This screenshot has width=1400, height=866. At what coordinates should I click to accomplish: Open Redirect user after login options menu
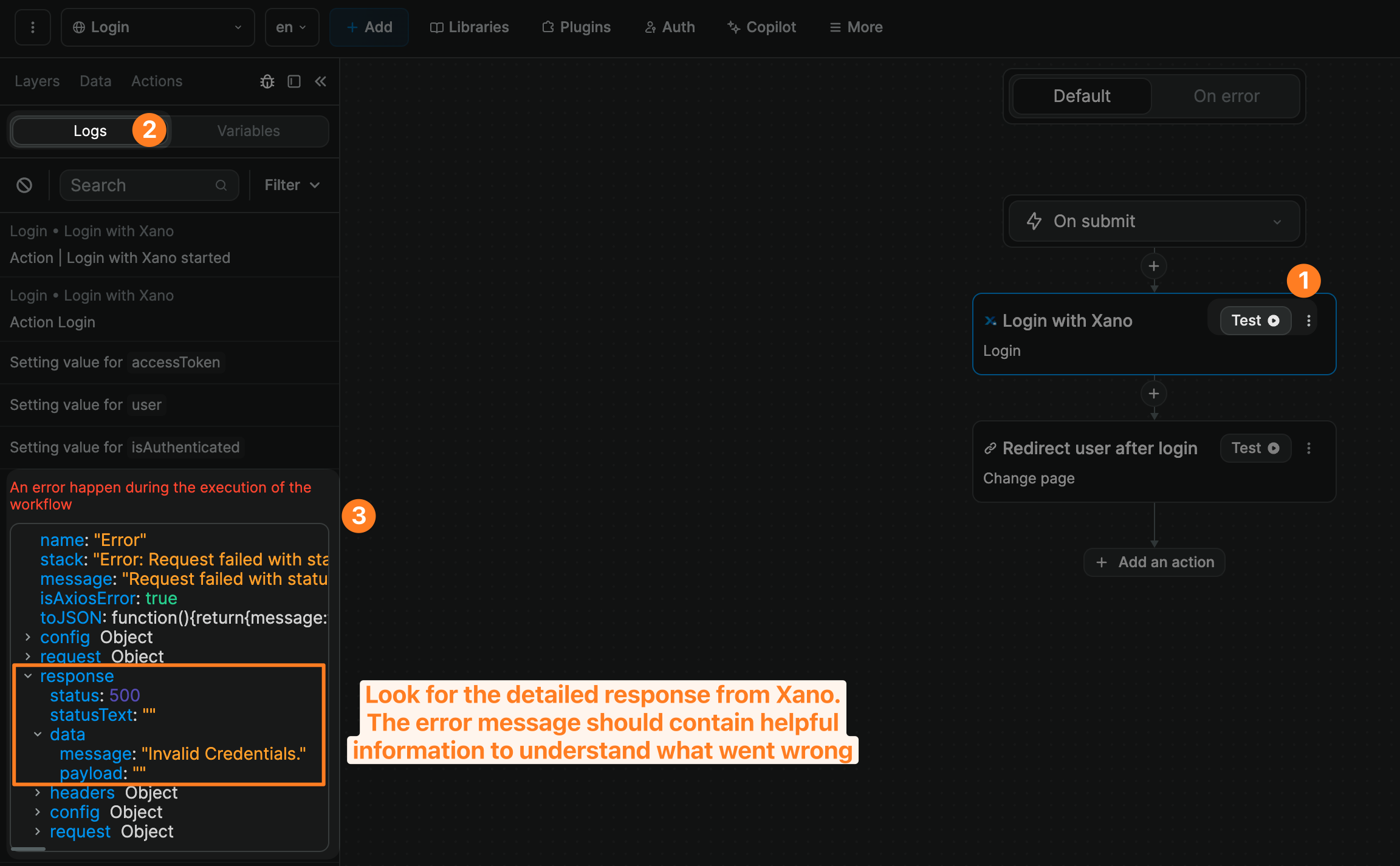click(1309, 448)
